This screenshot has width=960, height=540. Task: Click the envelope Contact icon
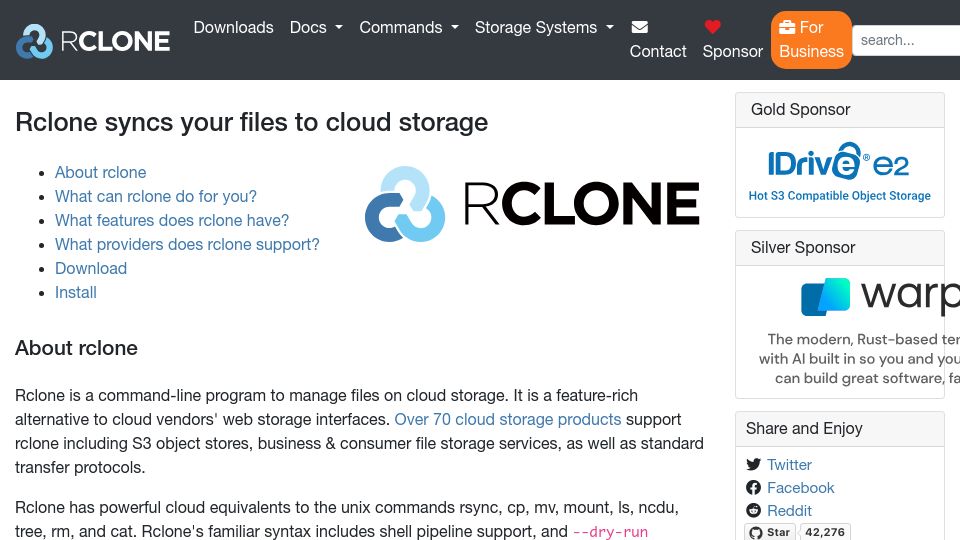[640, 27]
